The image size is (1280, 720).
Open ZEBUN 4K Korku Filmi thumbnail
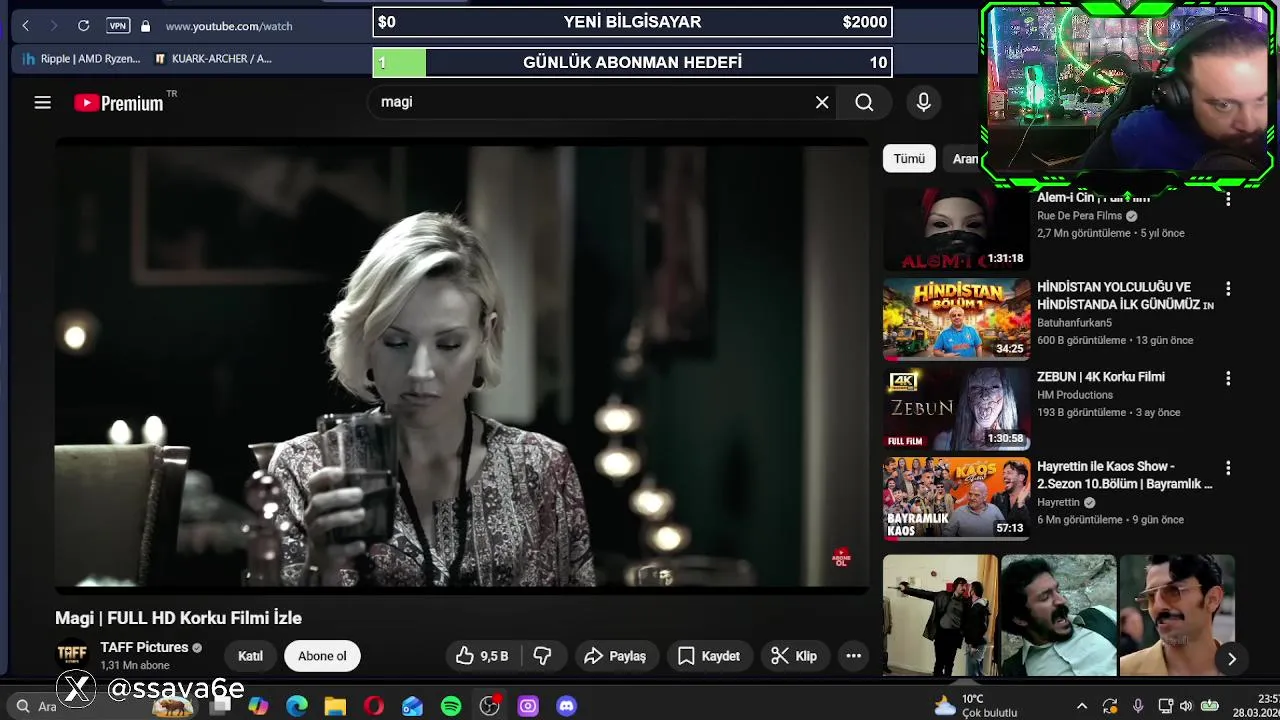[956, 408]
